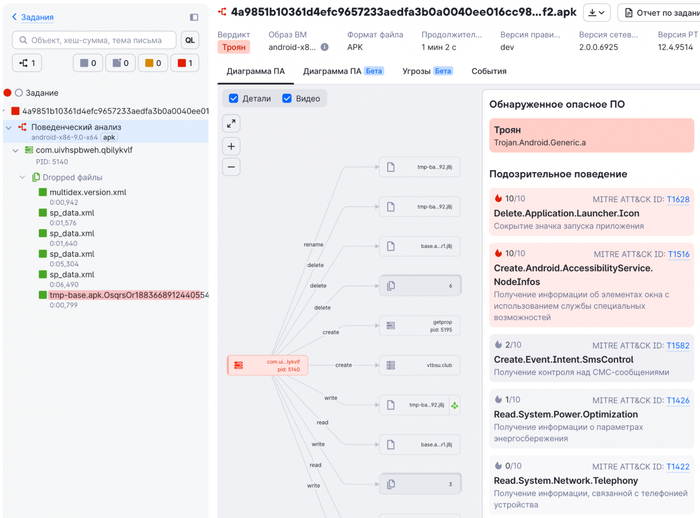
Task: Uncheck the Детали checkbox
Action: tap(233, 98)
